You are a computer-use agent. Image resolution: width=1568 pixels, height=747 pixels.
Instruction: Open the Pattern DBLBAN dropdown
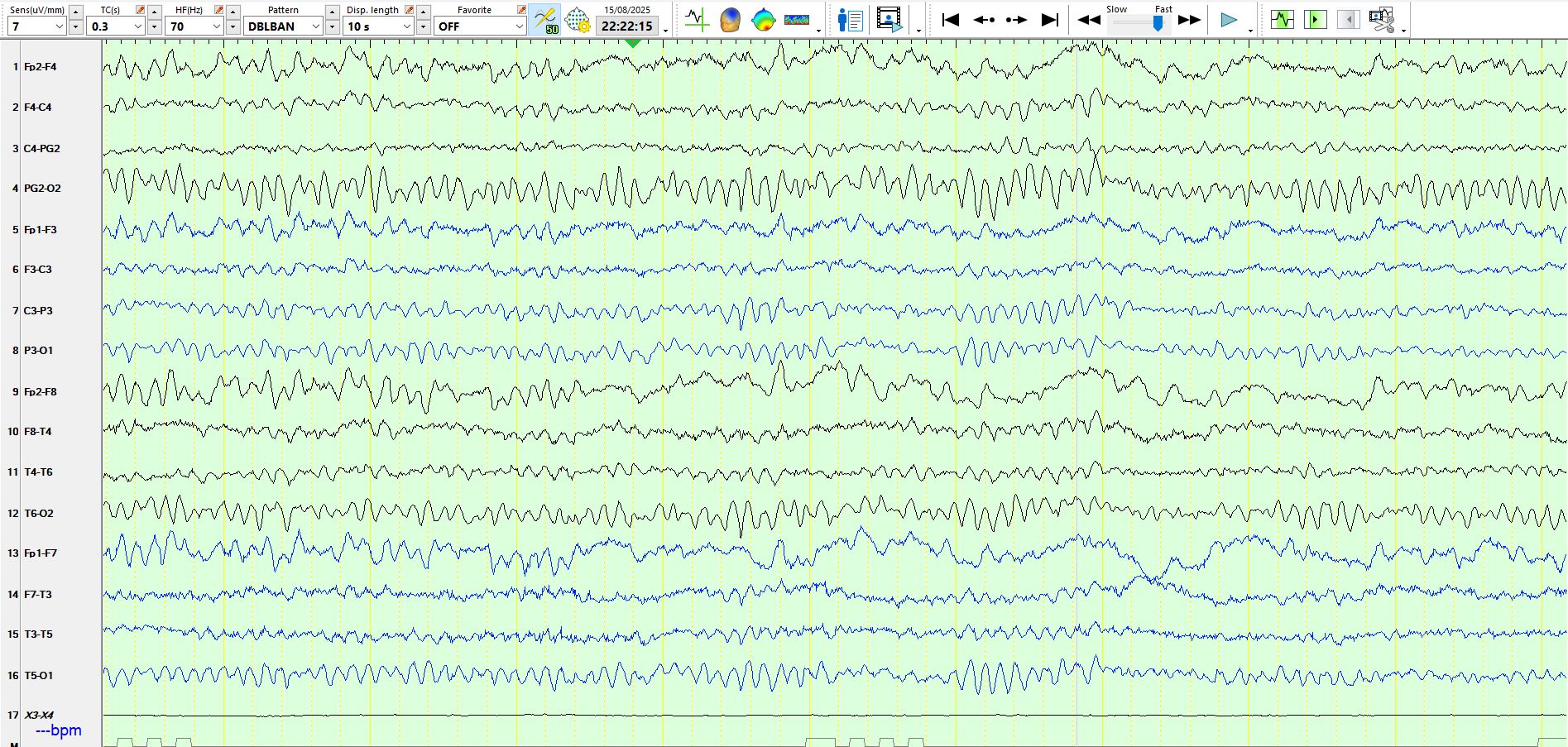point(315,26)
